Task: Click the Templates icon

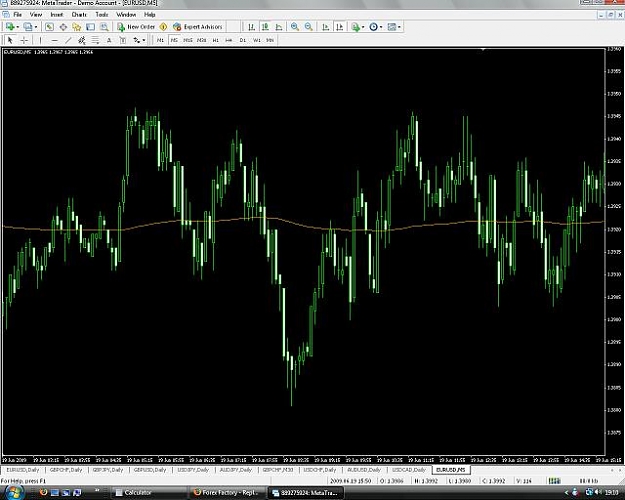Action: click(392, 27)
